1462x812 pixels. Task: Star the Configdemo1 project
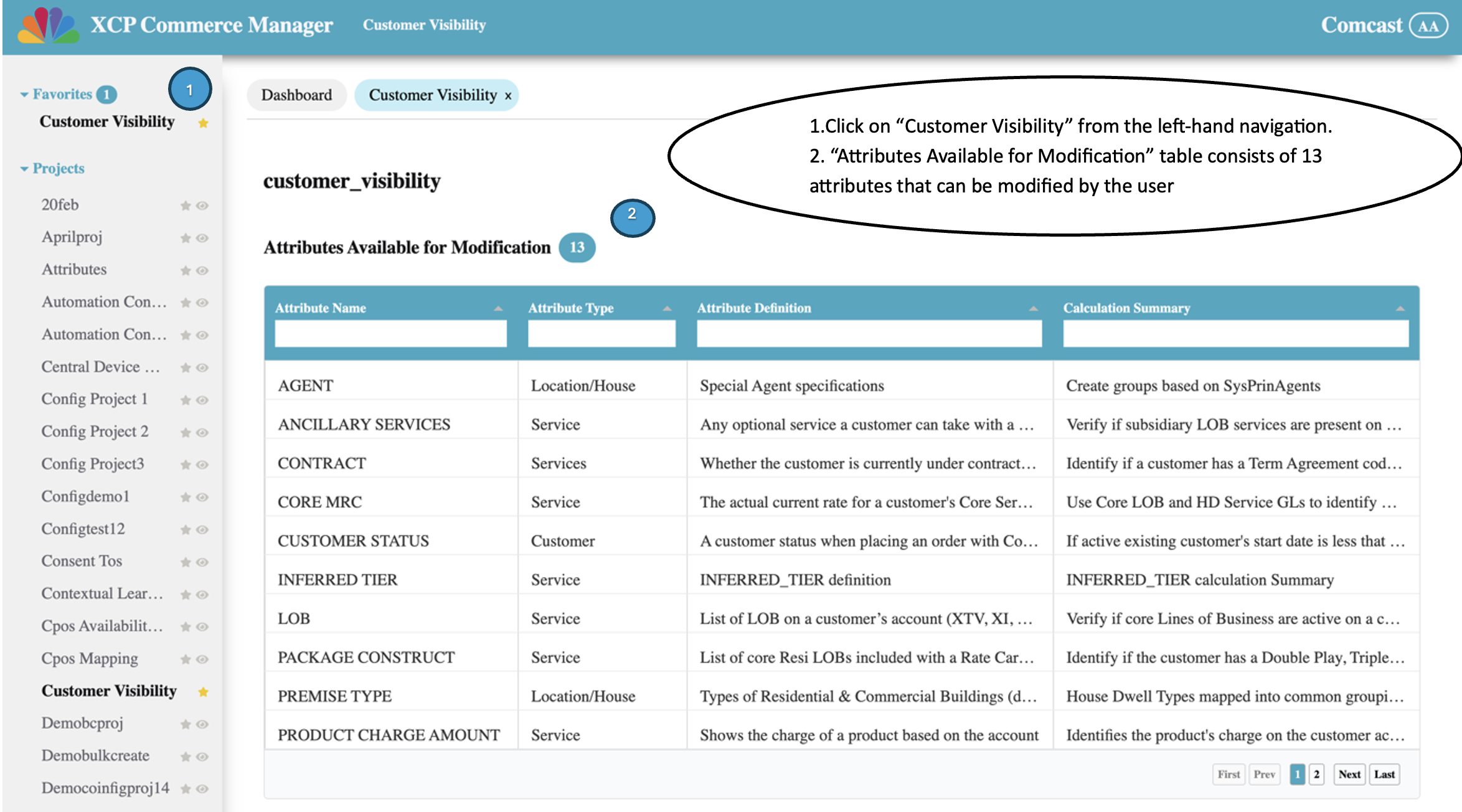tap(185, 497)
